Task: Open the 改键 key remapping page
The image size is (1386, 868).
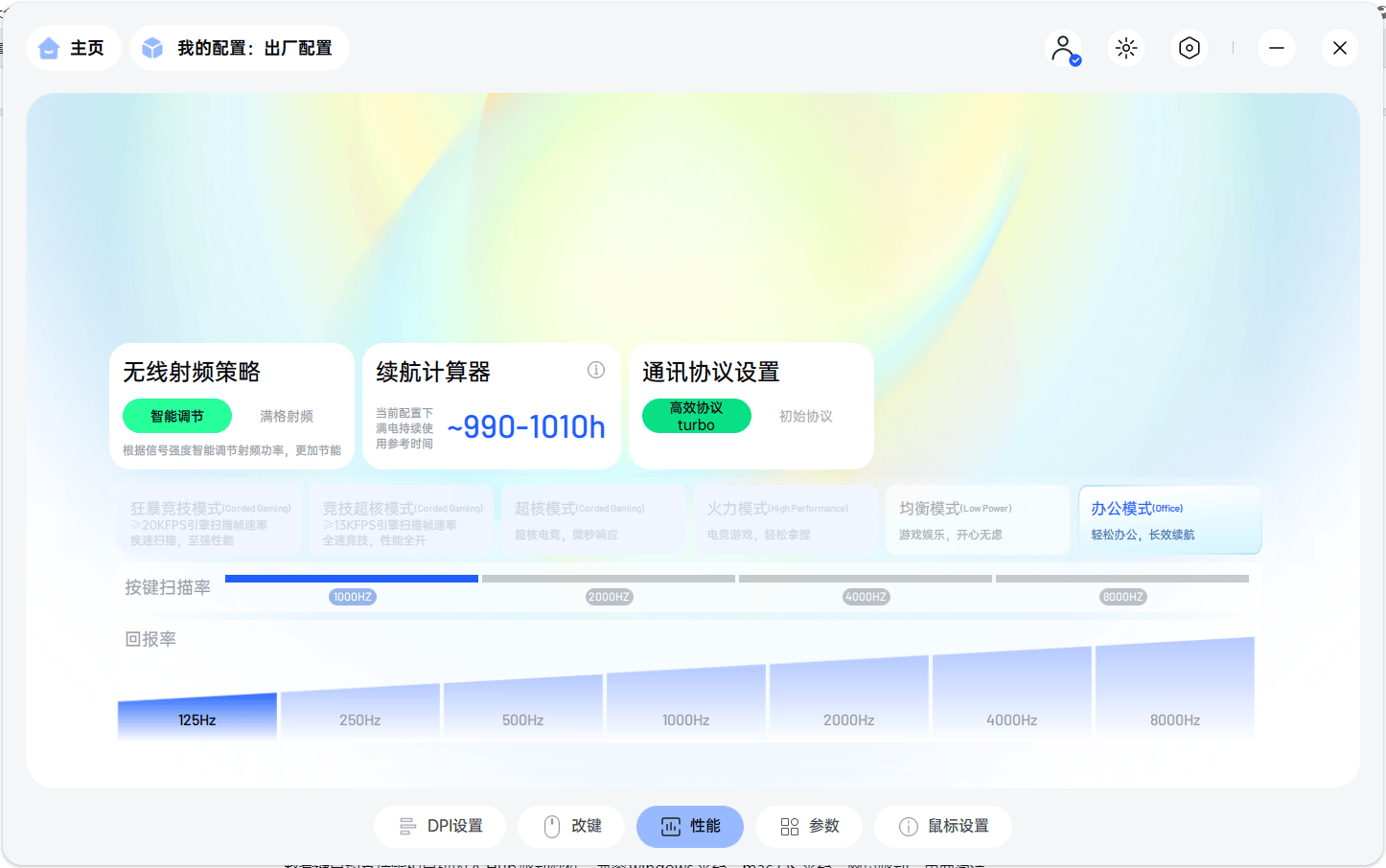Action: pyautogui.click(x=571, y=826)
